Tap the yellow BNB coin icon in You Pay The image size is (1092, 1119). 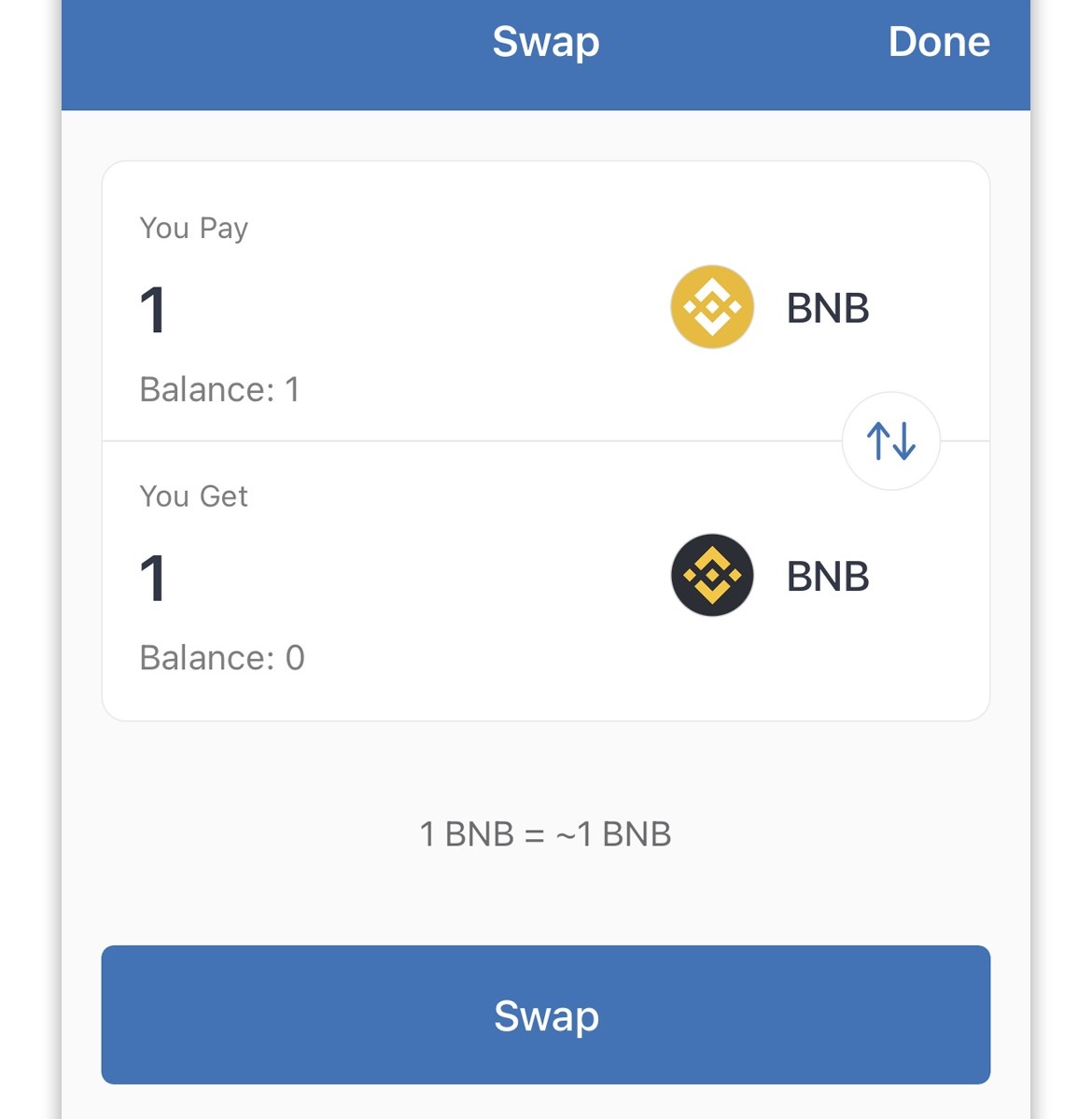pos(712,307)
